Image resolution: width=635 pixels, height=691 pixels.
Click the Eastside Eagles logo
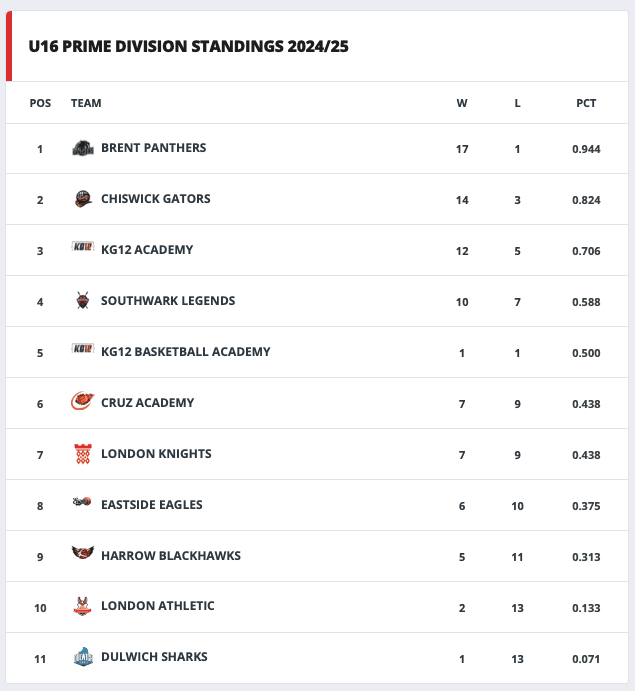point(82,502)
